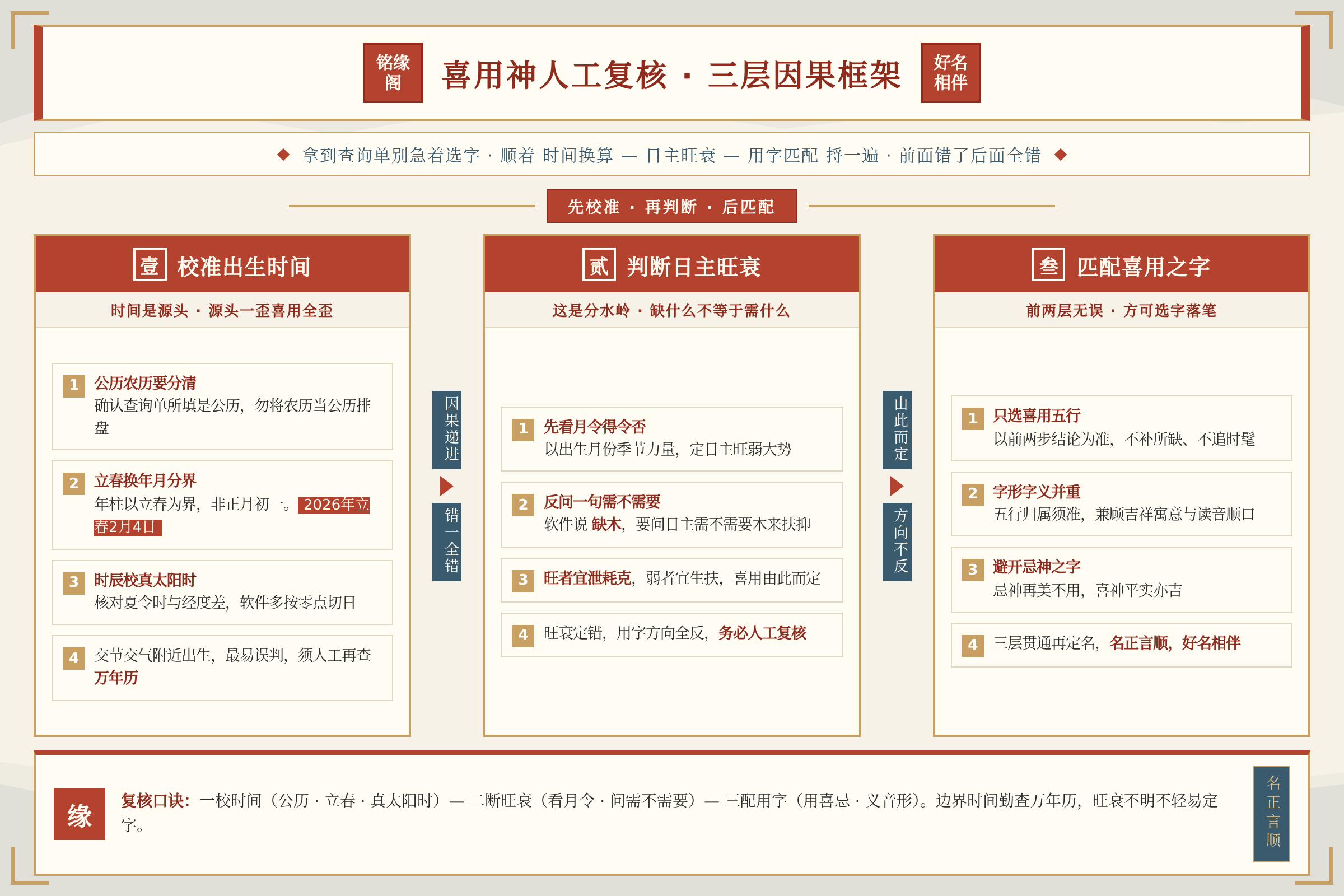Click the 叁 numeral box icon
This screenshot has height=896, width=1344.
tap(1048, 264)
